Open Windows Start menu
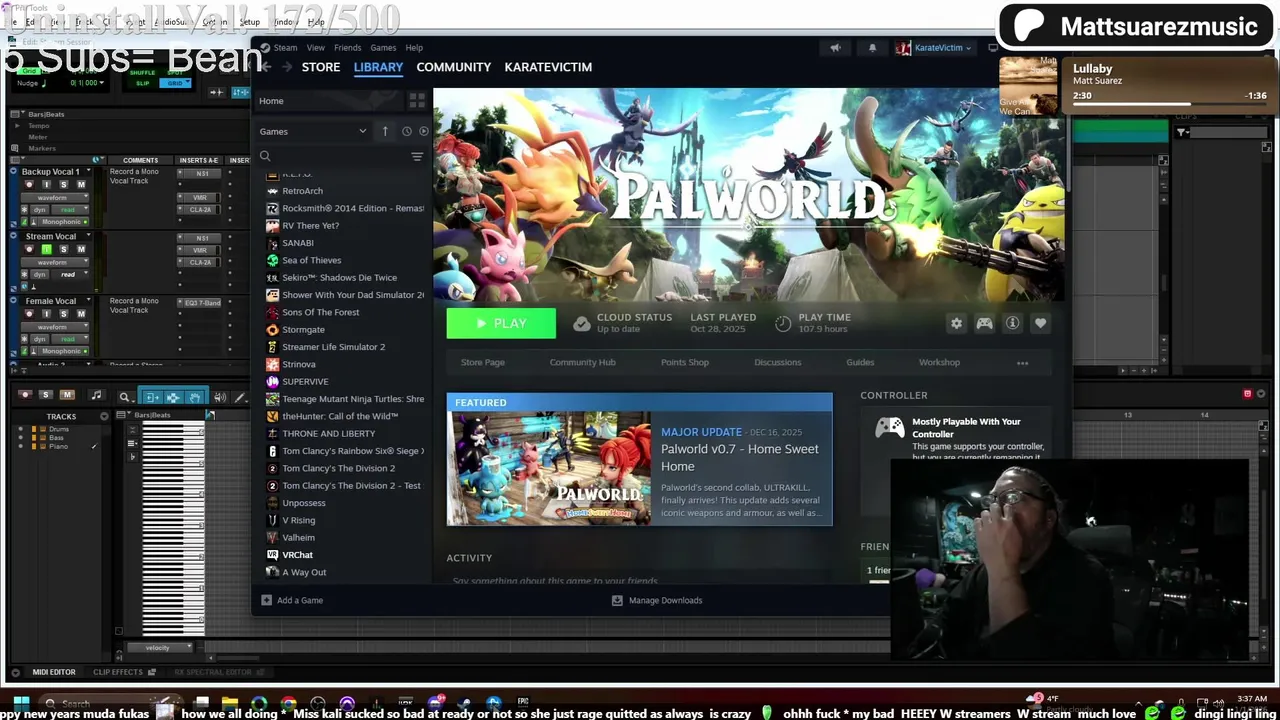Viewport: 1280px width, 720px height. pos(20,703)
